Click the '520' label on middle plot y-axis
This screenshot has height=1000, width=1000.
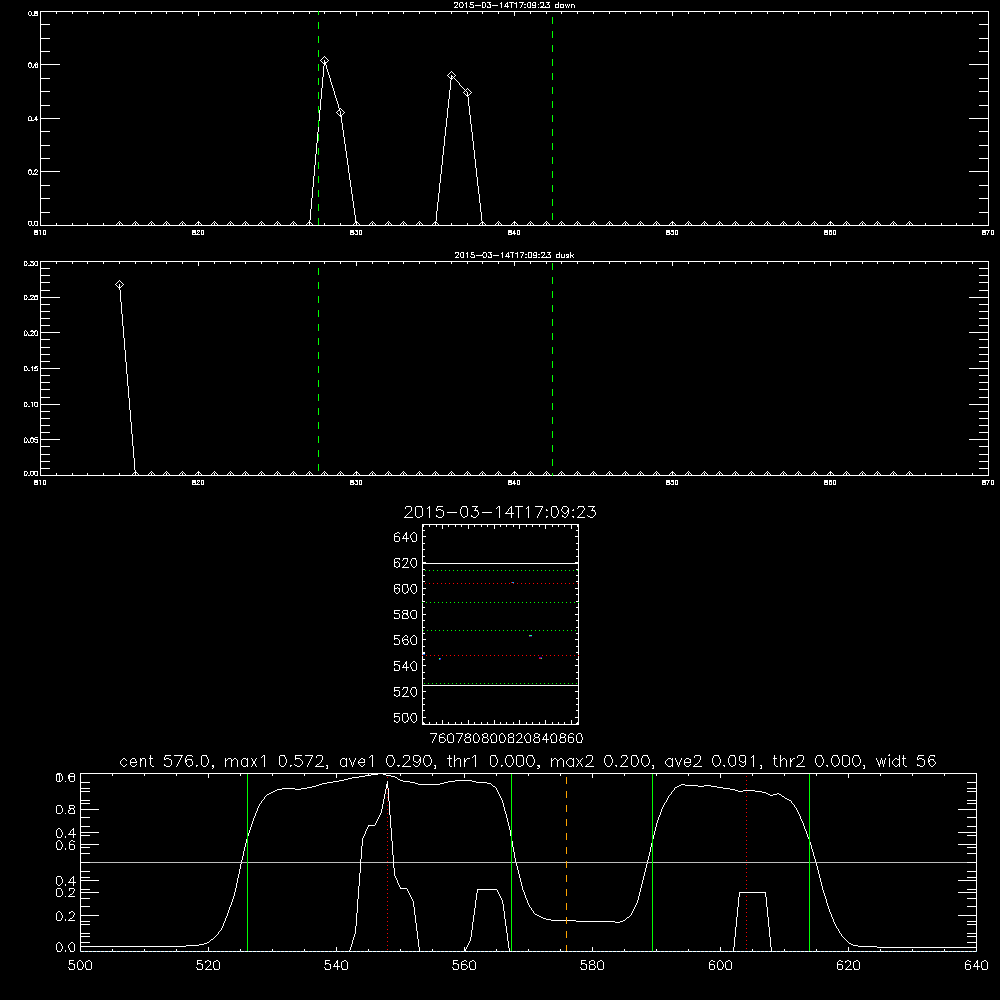pos(405,692)
